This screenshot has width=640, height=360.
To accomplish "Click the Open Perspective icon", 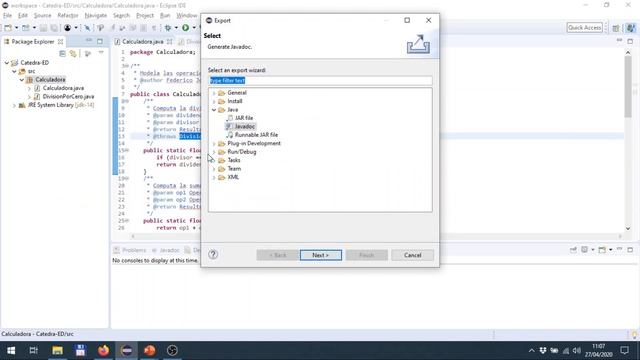I will tap(616, 28).
